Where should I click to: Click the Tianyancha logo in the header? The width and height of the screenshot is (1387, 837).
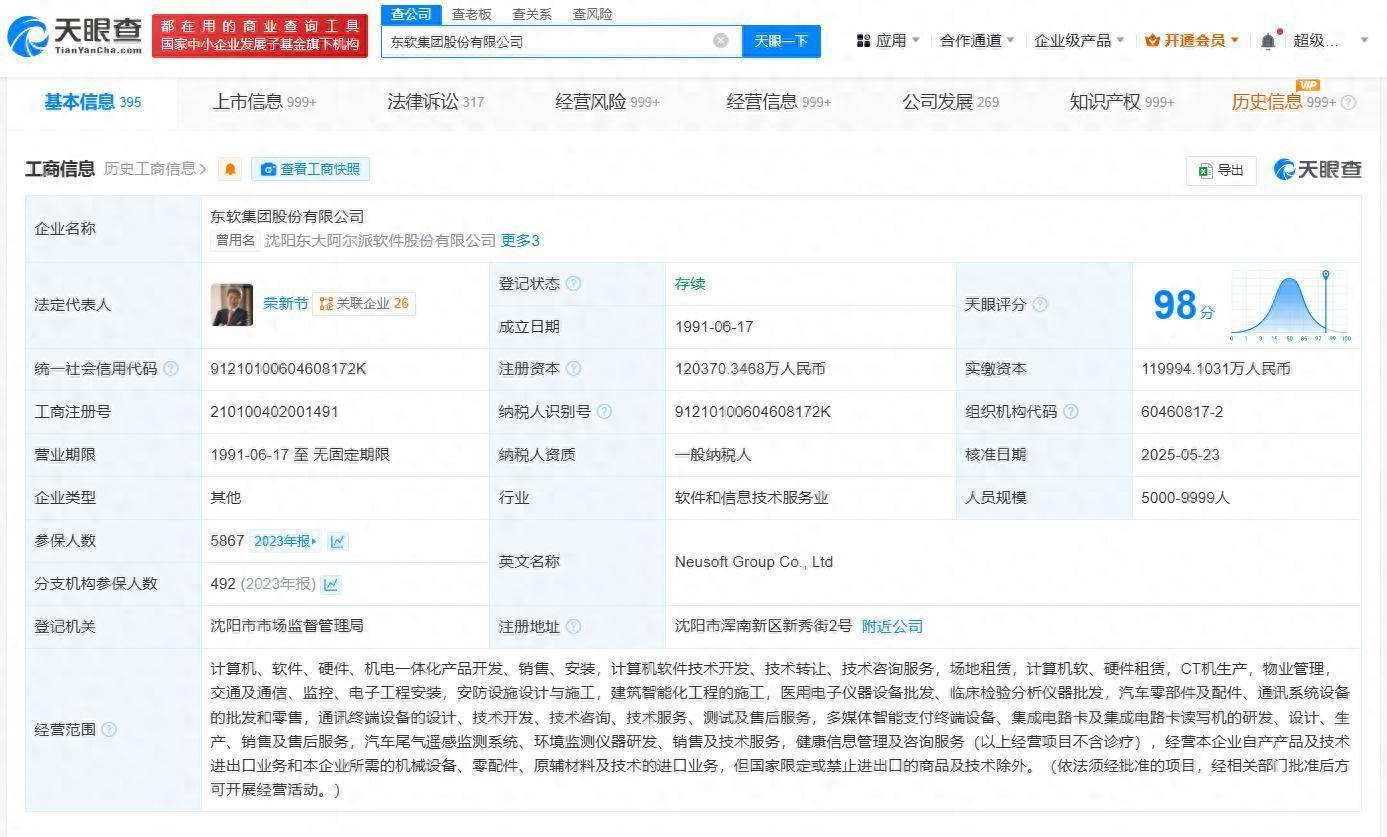click(74, 36)
